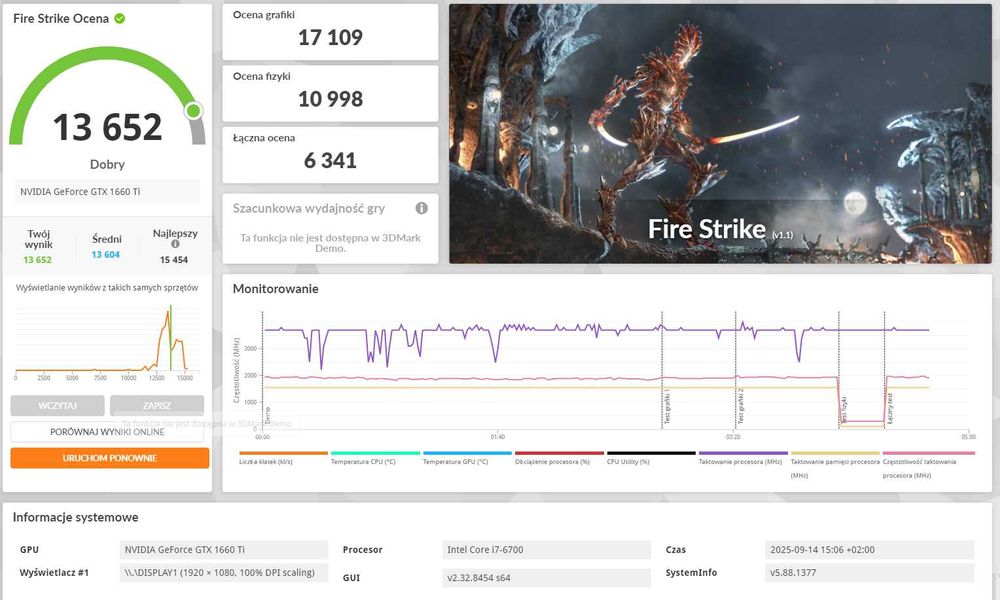
Task: Click the Wyświetlacz #1 display value field
Action: [x=224, y=573]
